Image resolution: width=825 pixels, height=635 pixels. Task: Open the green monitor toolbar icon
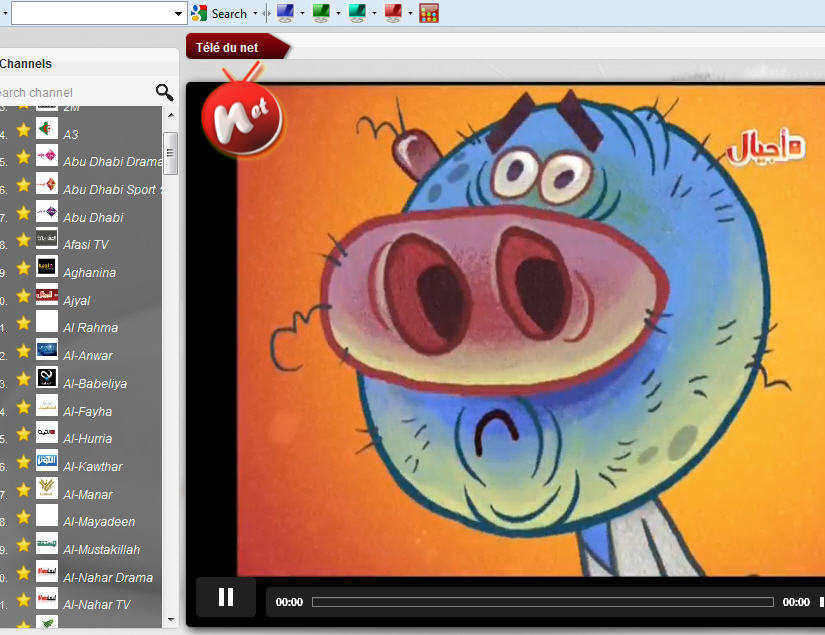pyautogui.click(x=321, y=13)
